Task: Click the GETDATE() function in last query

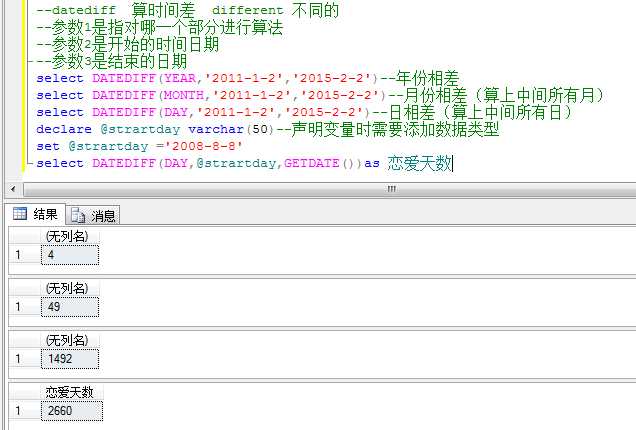Action: pyautogui.click(x=322, y=163)
